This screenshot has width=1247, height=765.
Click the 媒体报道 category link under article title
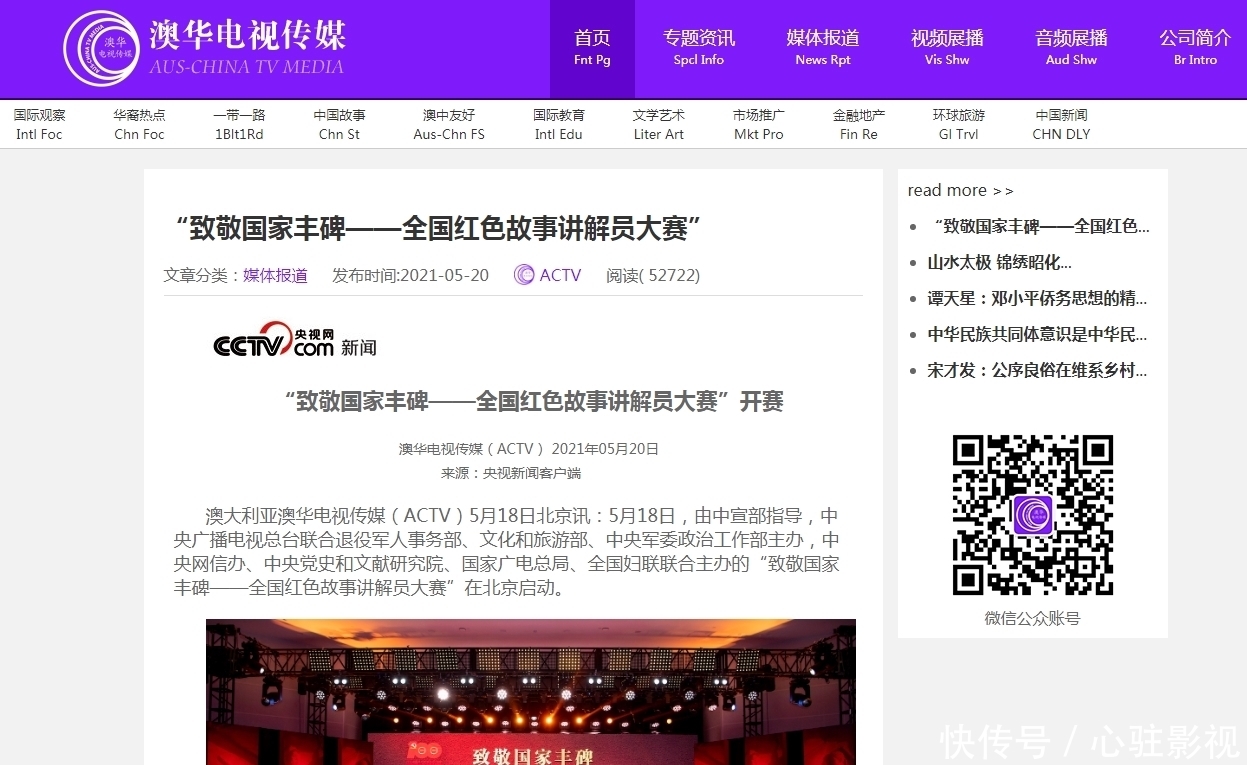pos(275,275)
